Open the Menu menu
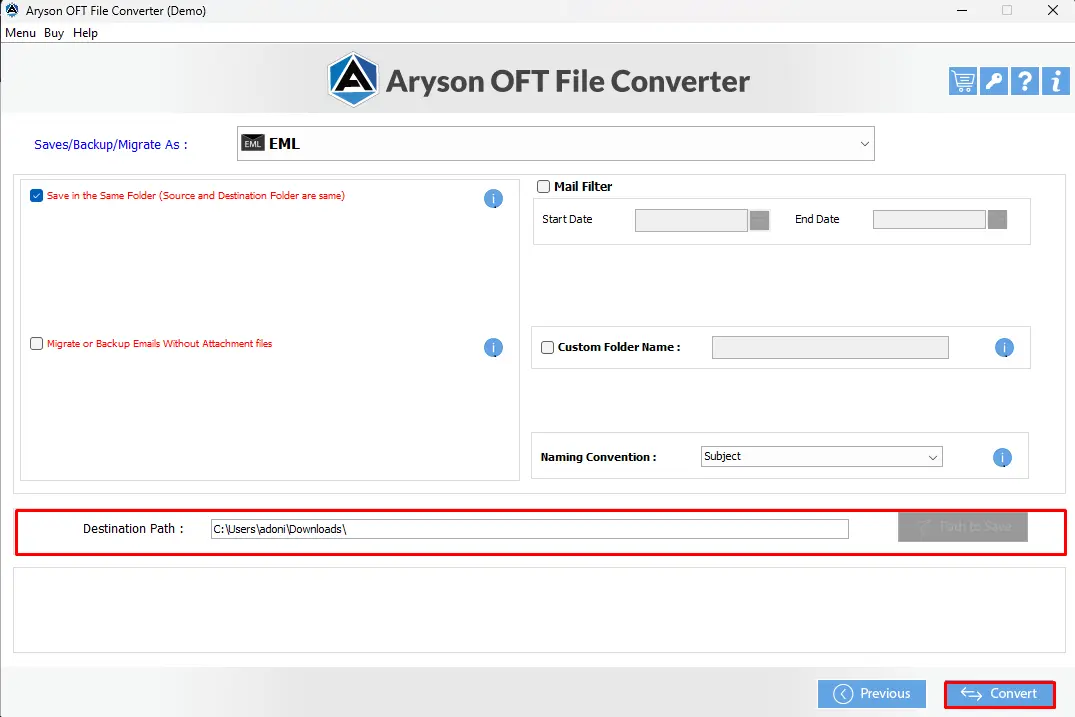The image size is (1075, 717). coord(21,33)
